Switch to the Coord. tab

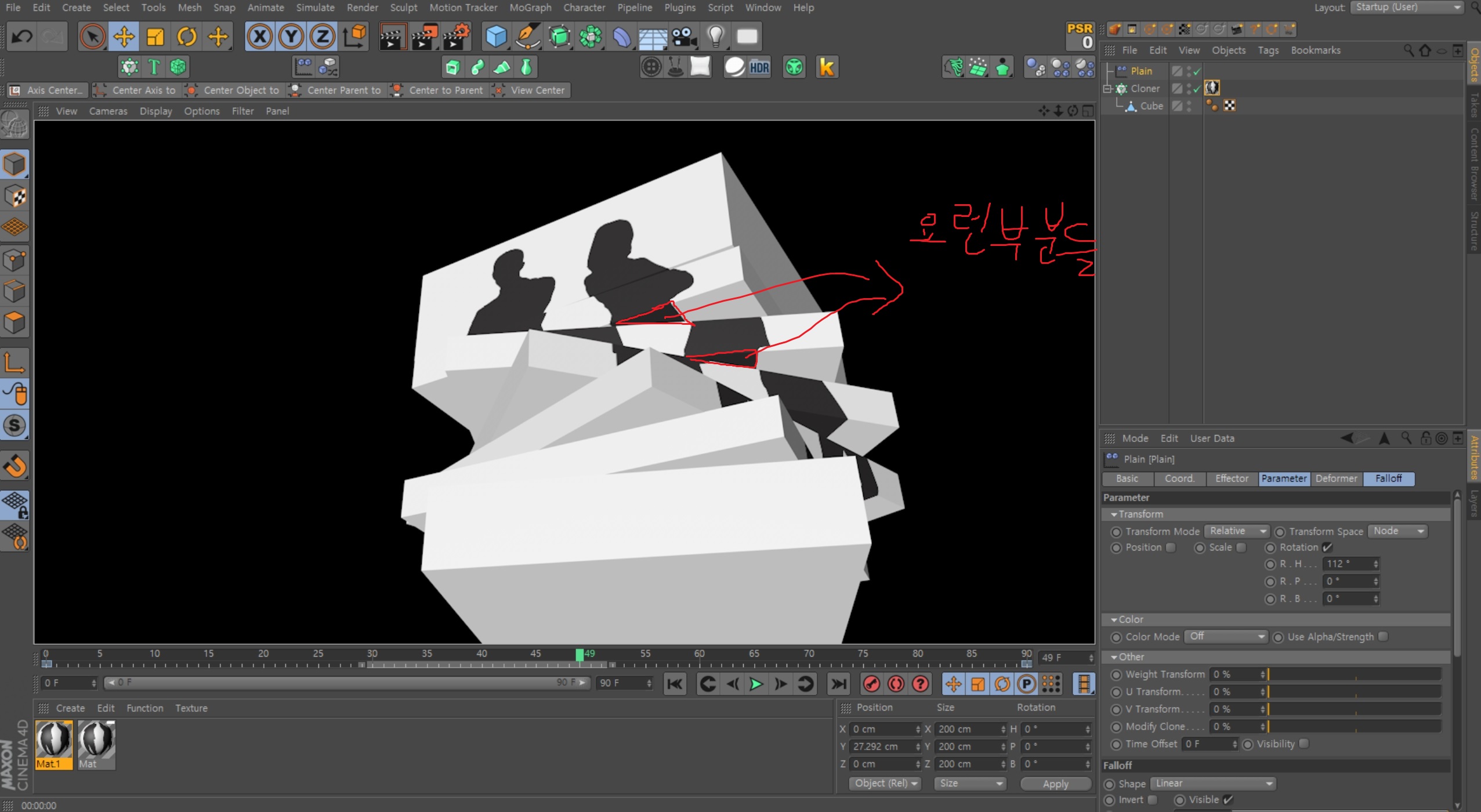coord(1179,478)
